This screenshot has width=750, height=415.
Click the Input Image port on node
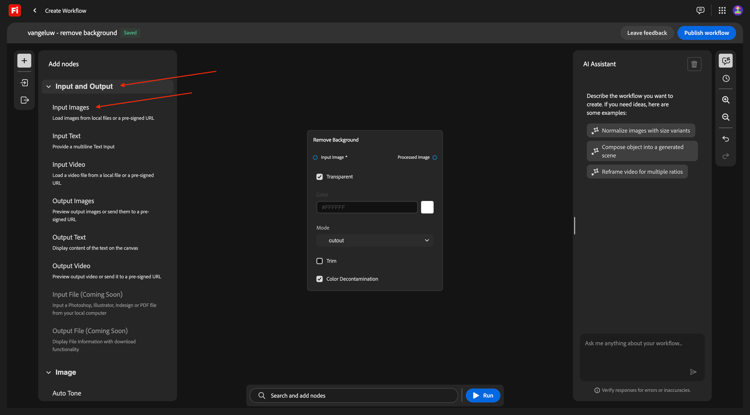[315, 157]
